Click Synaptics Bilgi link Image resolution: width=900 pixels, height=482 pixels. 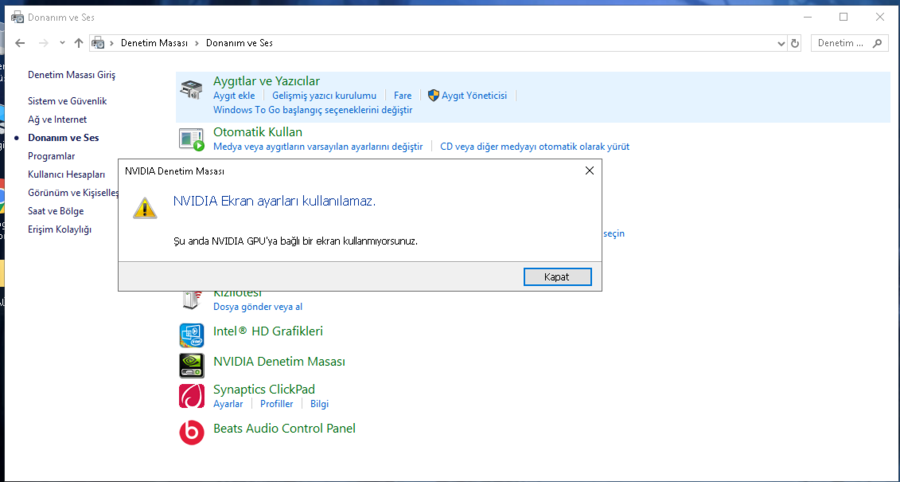click(319, 404)
